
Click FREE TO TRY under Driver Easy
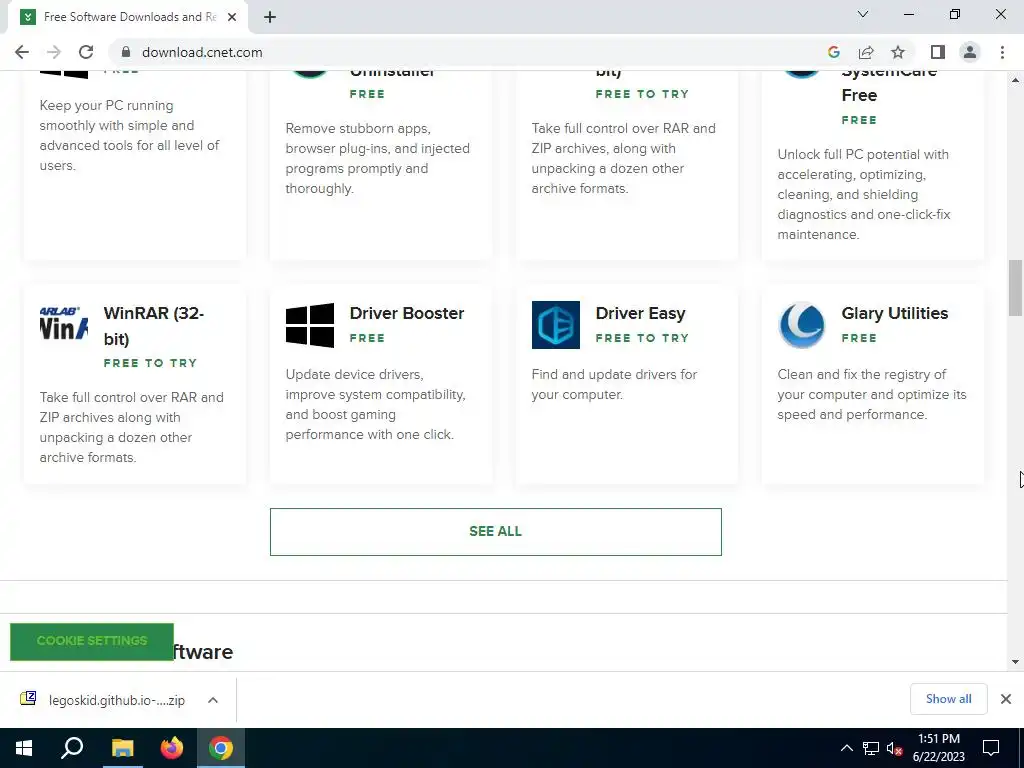642,338
